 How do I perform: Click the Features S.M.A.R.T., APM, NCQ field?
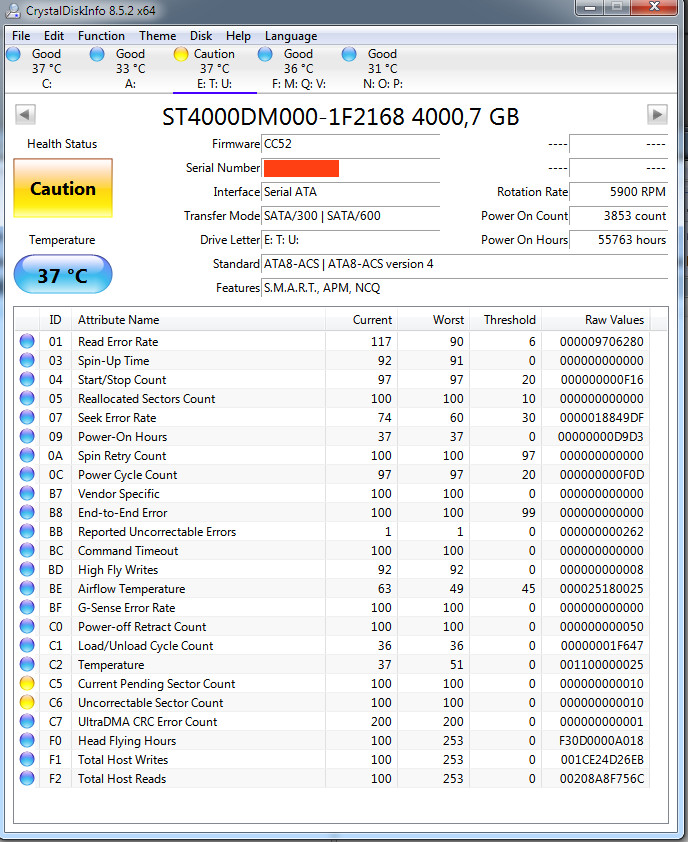(x=464, y=288)
